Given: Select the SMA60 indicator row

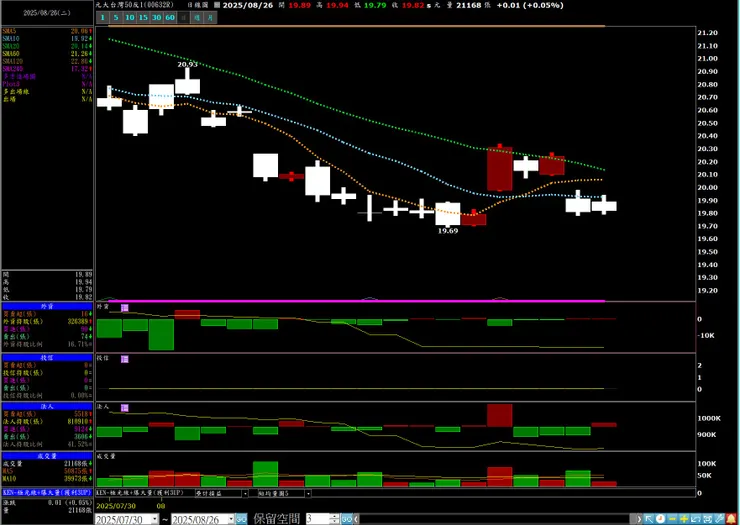Looking at the screenshot, I should click(x=47, y=54).
